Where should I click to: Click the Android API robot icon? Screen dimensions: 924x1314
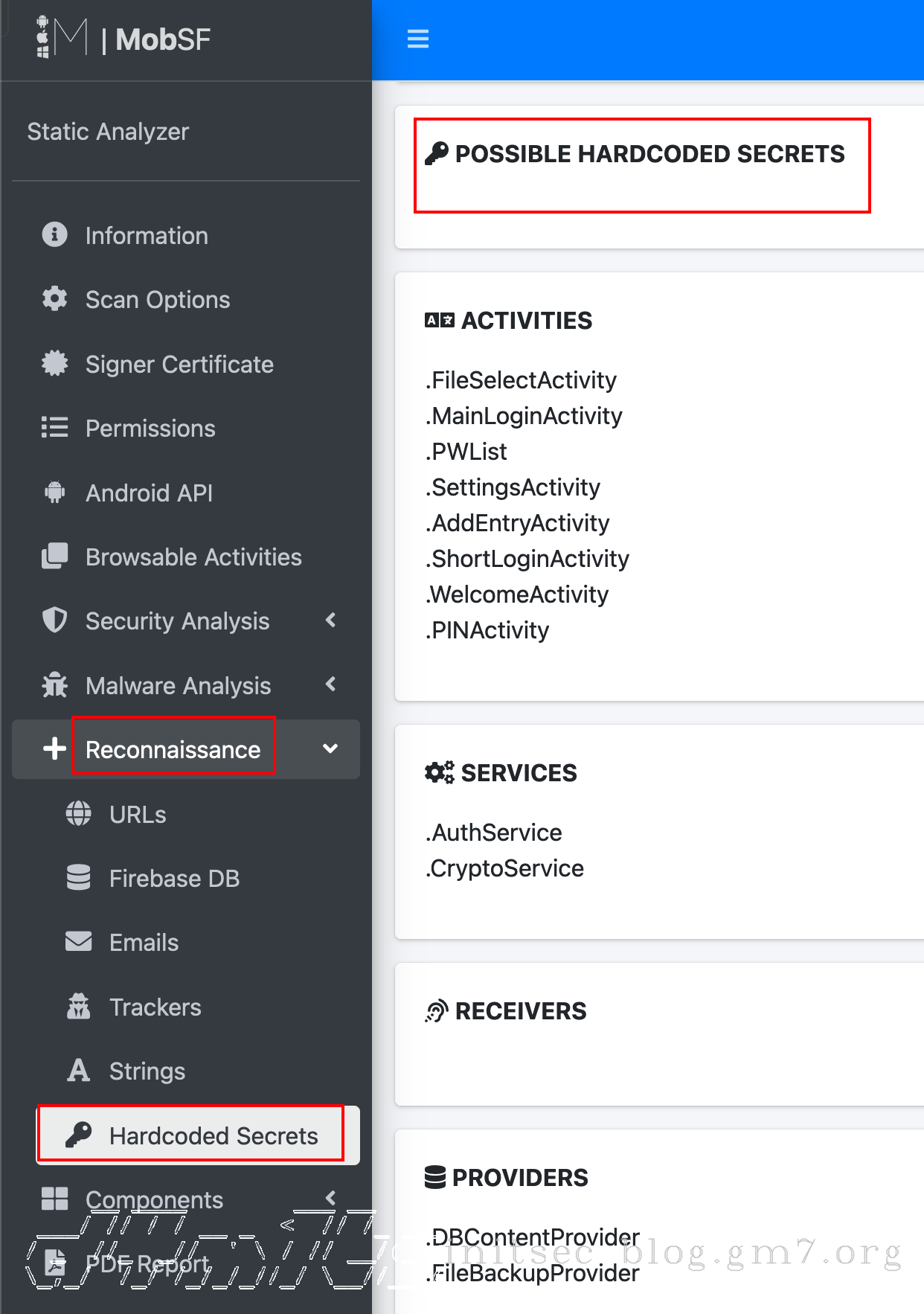click(54, 493)
